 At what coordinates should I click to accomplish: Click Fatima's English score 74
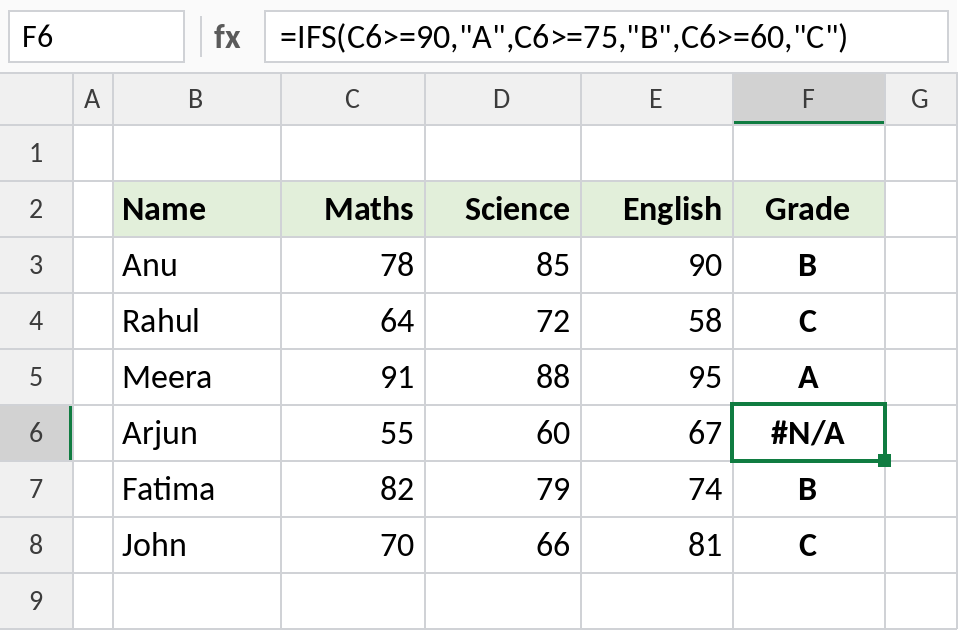point(657,489)
